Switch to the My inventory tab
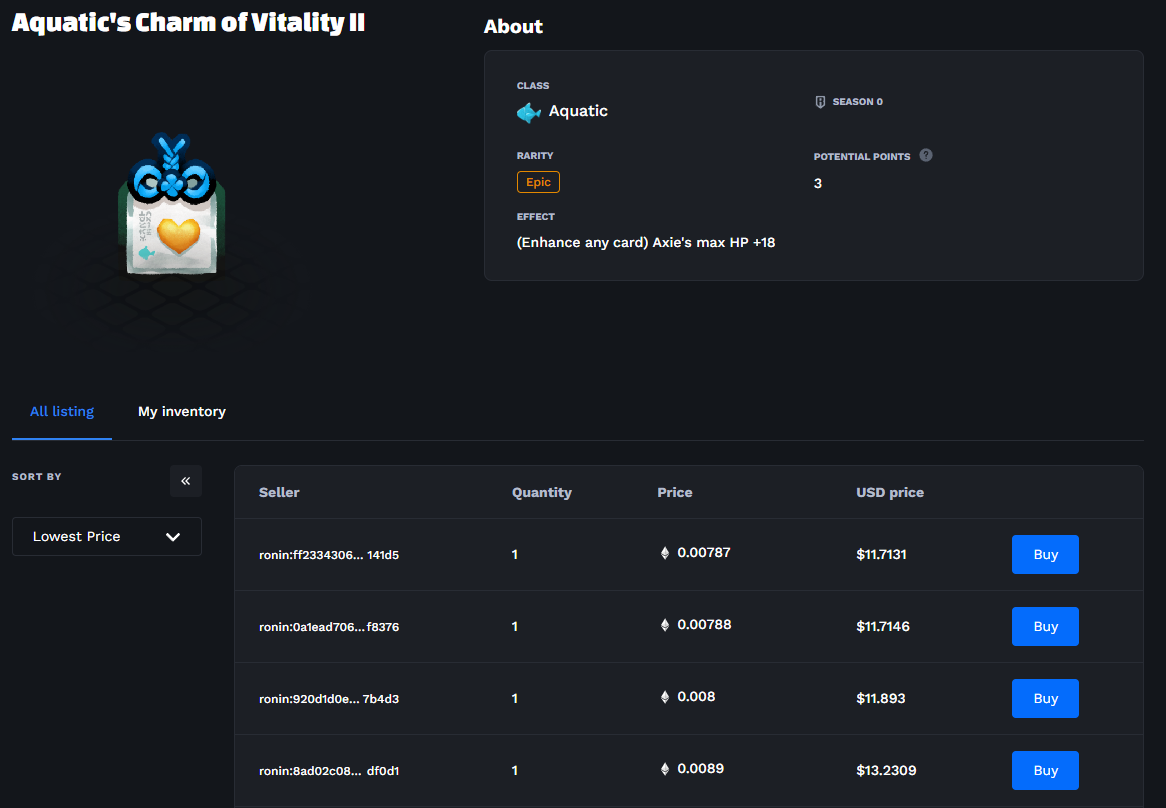 [181, 412]
